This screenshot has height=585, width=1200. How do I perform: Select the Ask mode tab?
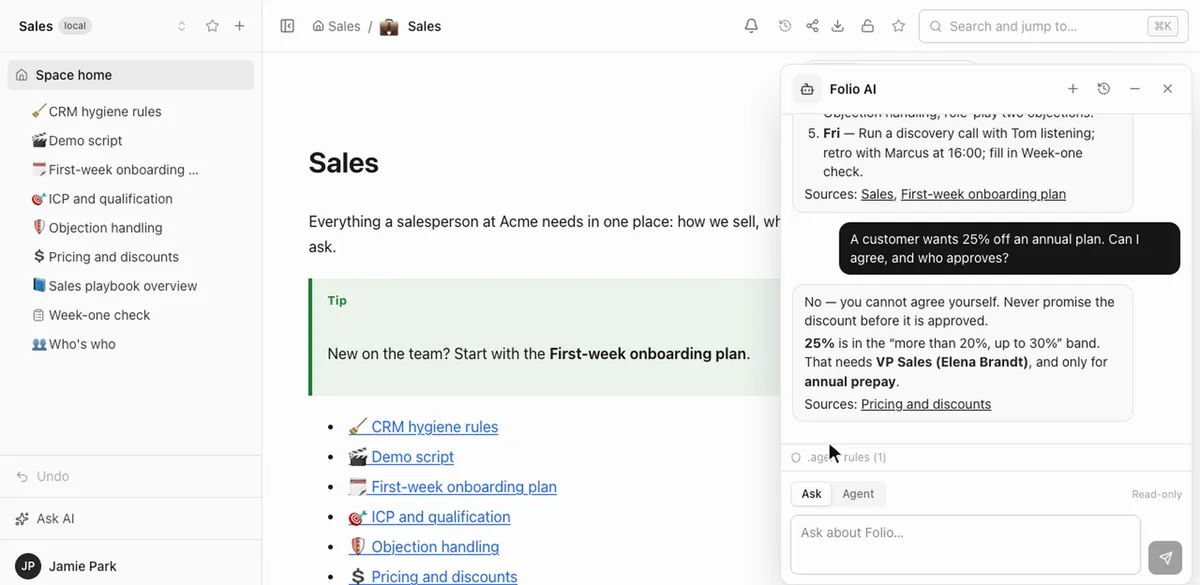[x=811, y=494]
